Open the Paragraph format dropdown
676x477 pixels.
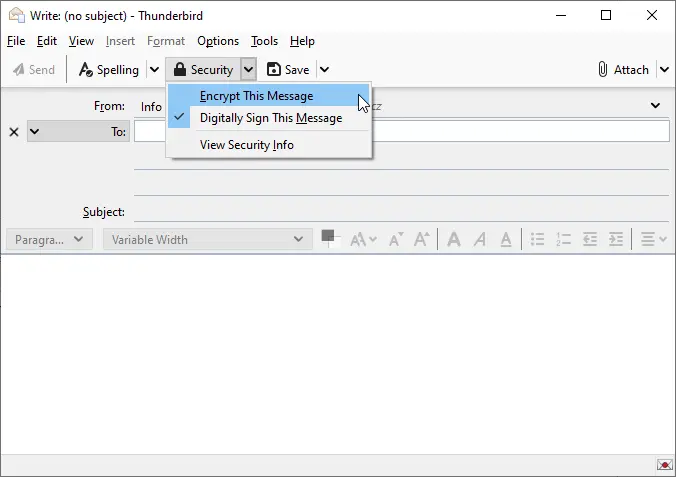click(x=49, y=239)
